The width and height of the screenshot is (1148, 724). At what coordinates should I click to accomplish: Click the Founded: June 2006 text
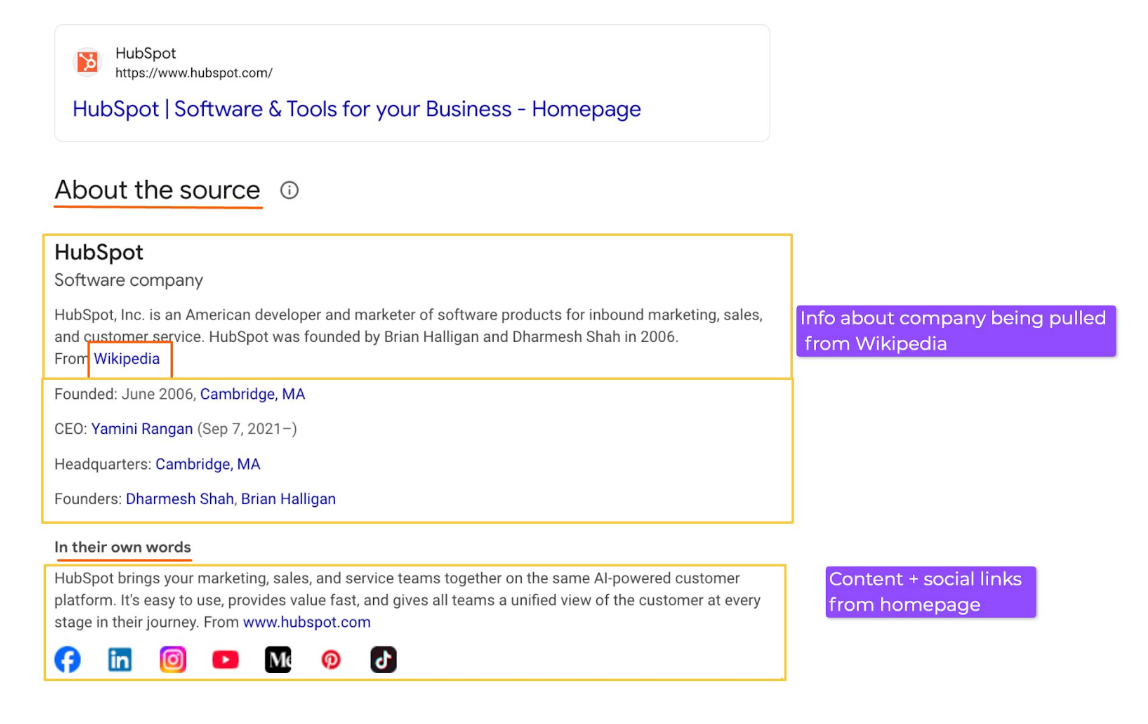pyautogui.click(x=124, y=394)
